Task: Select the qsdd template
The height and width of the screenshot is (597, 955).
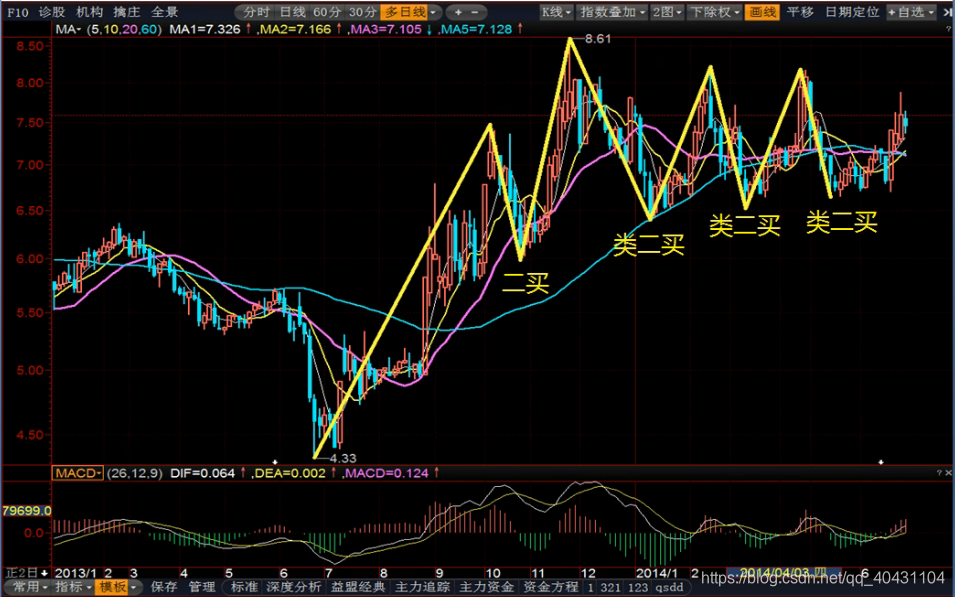Action: (669, 587)
